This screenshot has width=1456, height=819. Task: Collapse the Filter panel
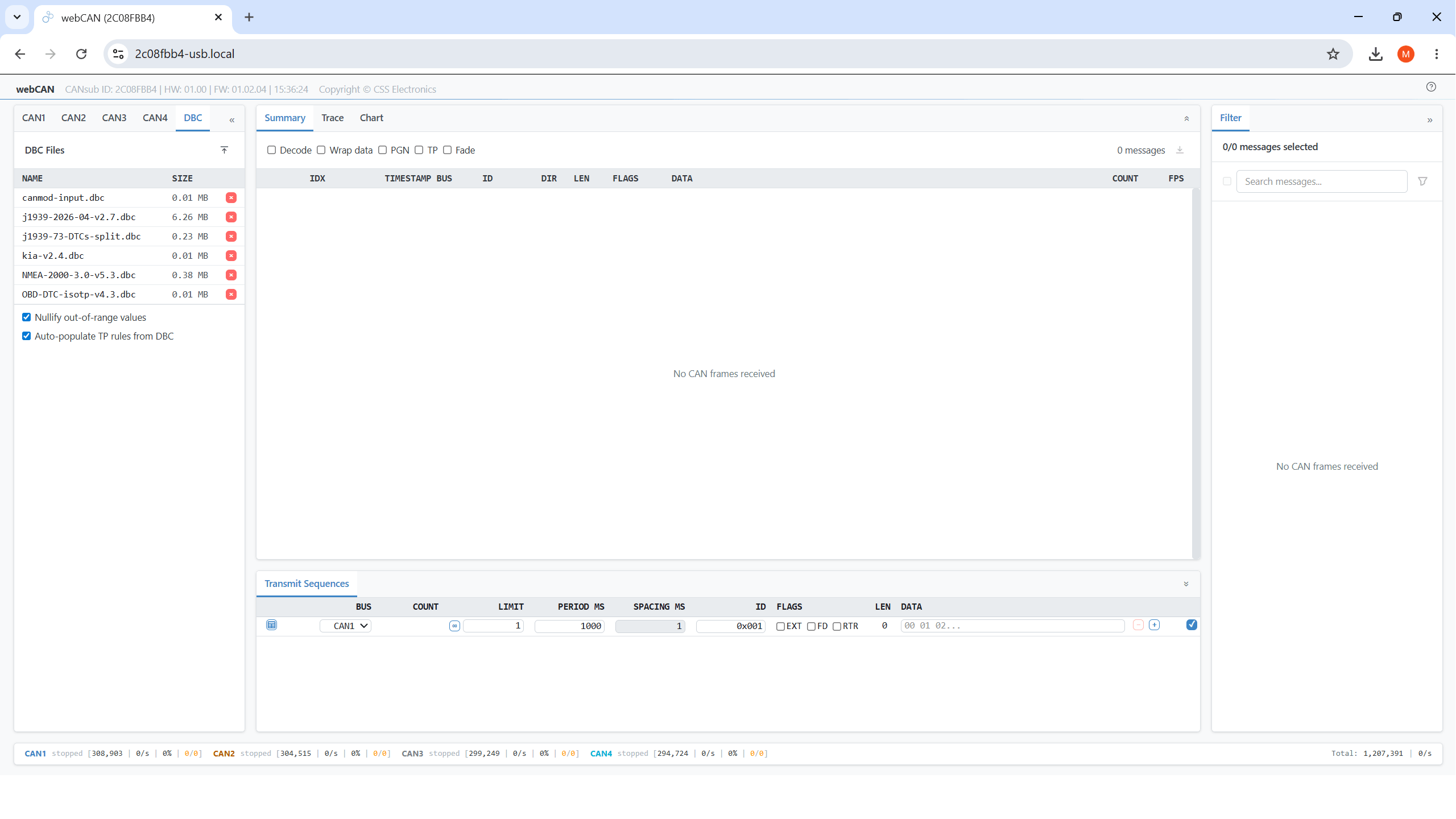pos(1430,120)
